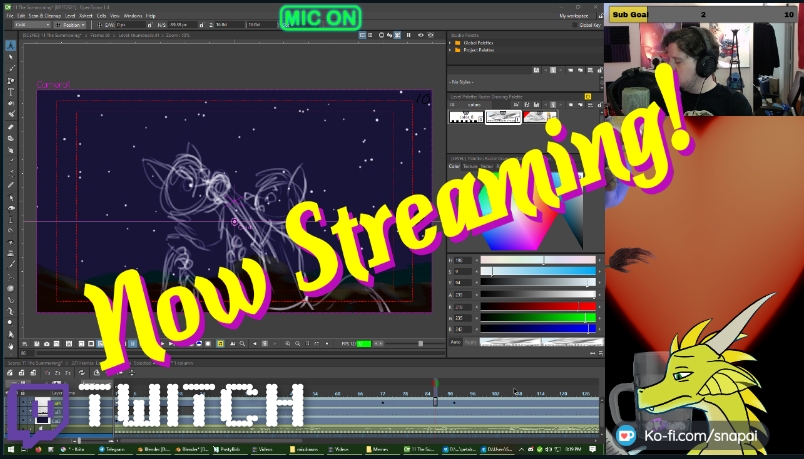804x459 pixels.
Task: Click the Apply button in Style Editor
Action: 470,342
